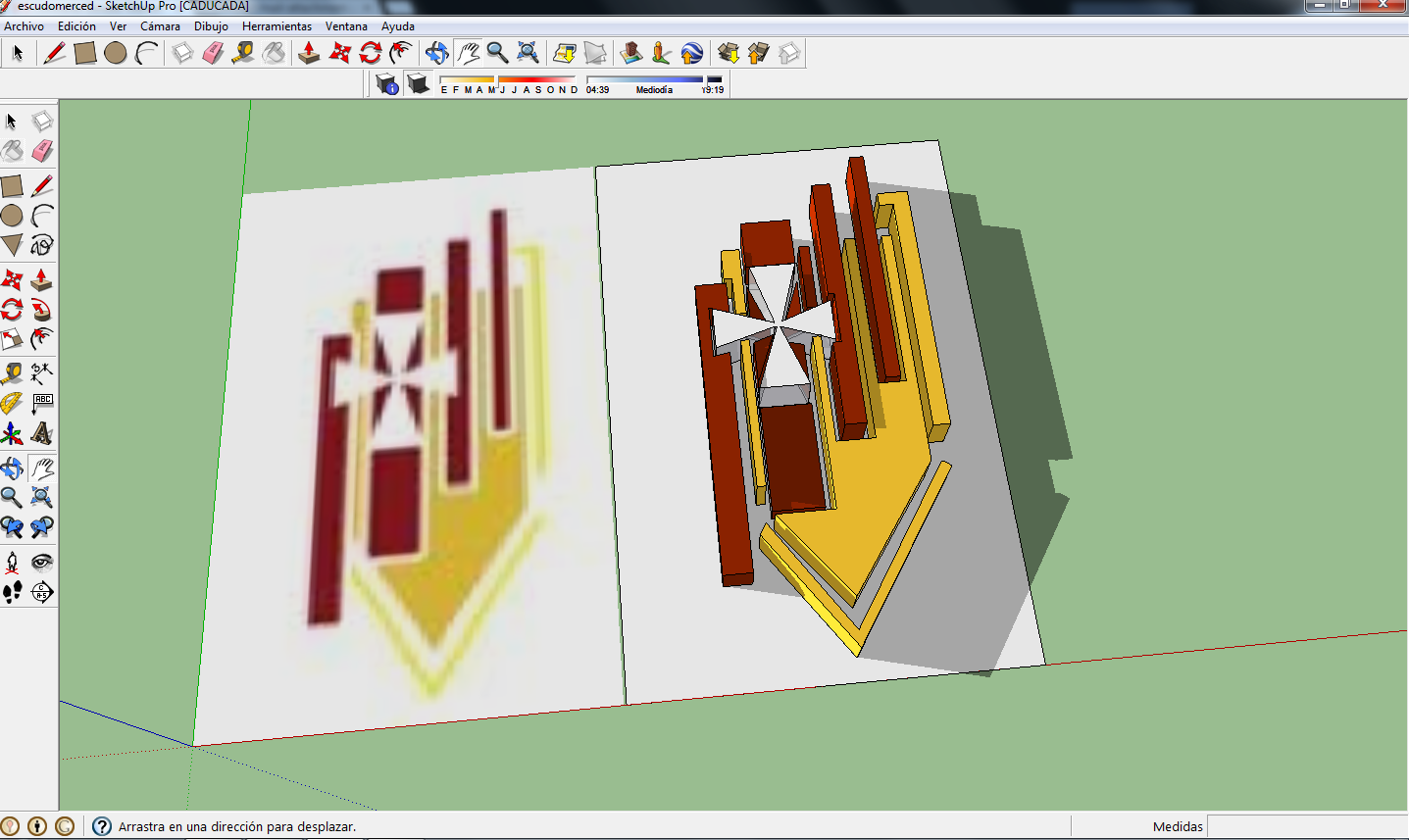Preview model in Google Earth

click(x=692, y=53)
